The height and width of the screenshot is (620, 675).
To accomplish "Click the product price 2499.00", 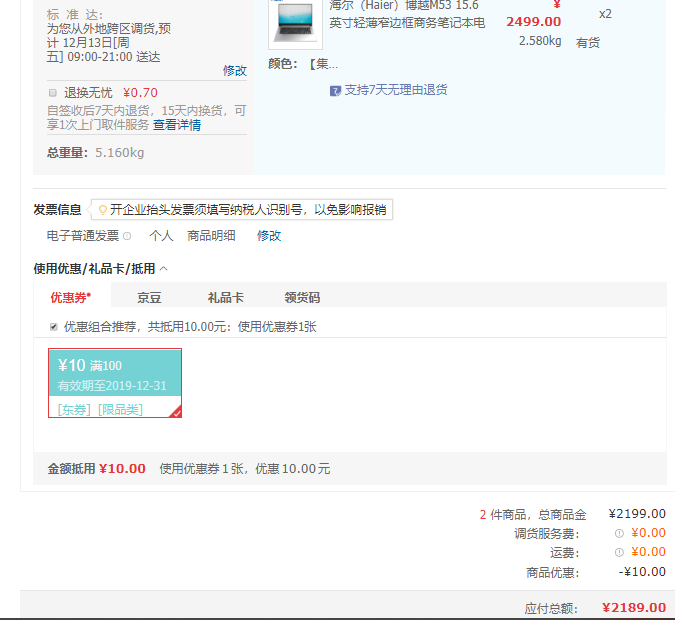I will coord(533,22).
